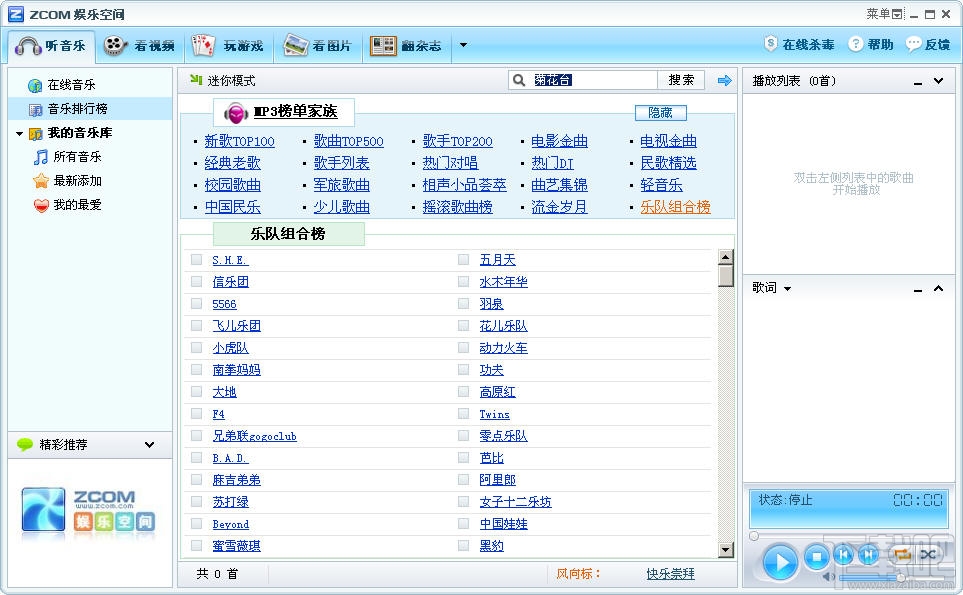Collapse the 播放列表 panel chevron
963x595 pixels.
tap(938, 80)
